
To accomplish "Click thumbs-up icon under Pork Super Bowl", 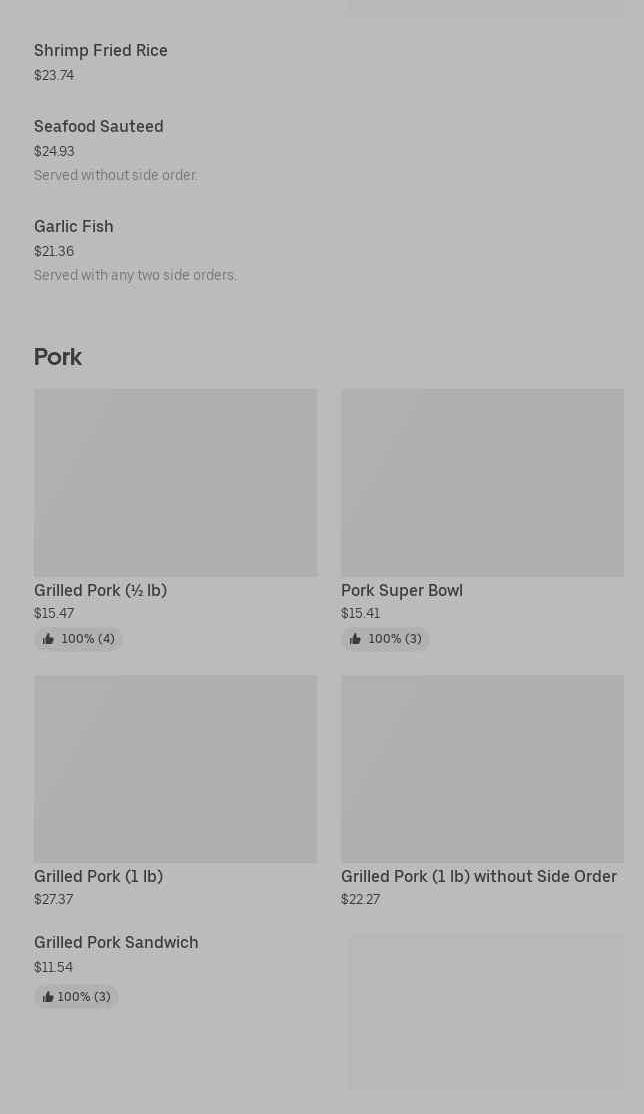I will pos(355,639).
